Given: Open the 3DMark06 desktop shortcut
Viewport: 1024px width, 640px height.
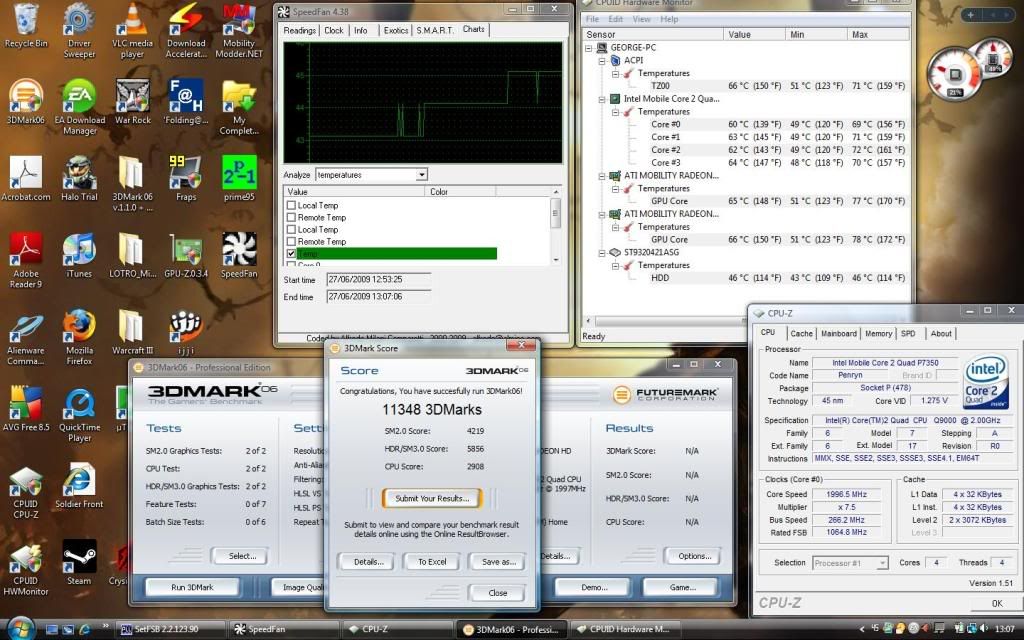Looking at the screenshot, I should 25,103.
